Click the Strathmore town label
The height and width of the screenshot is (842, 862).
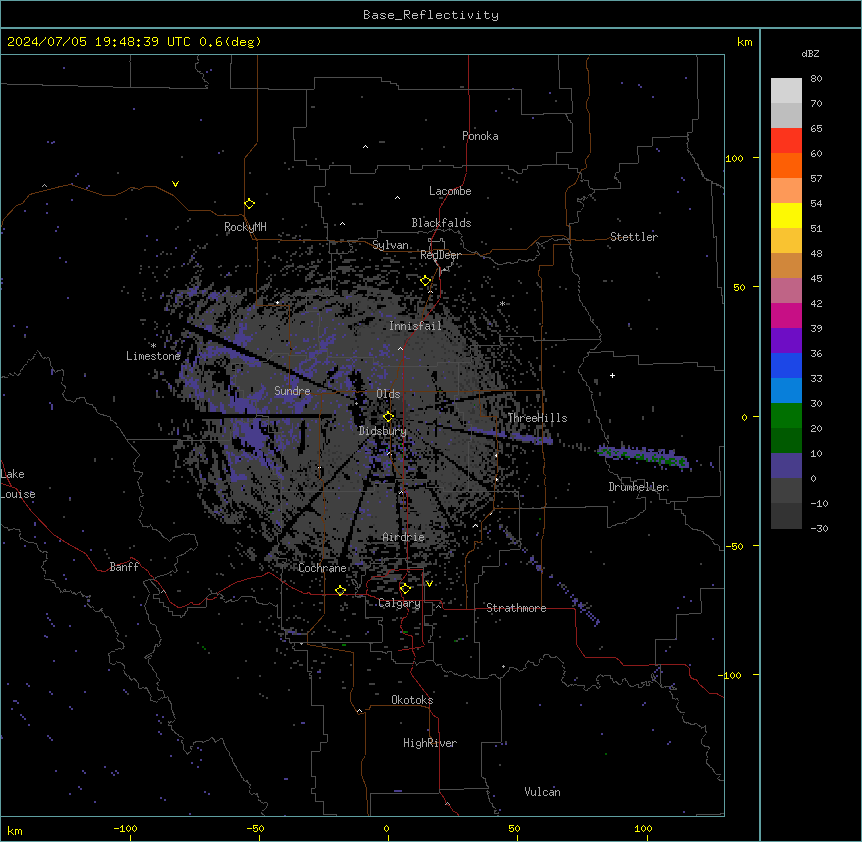(516, 608)
